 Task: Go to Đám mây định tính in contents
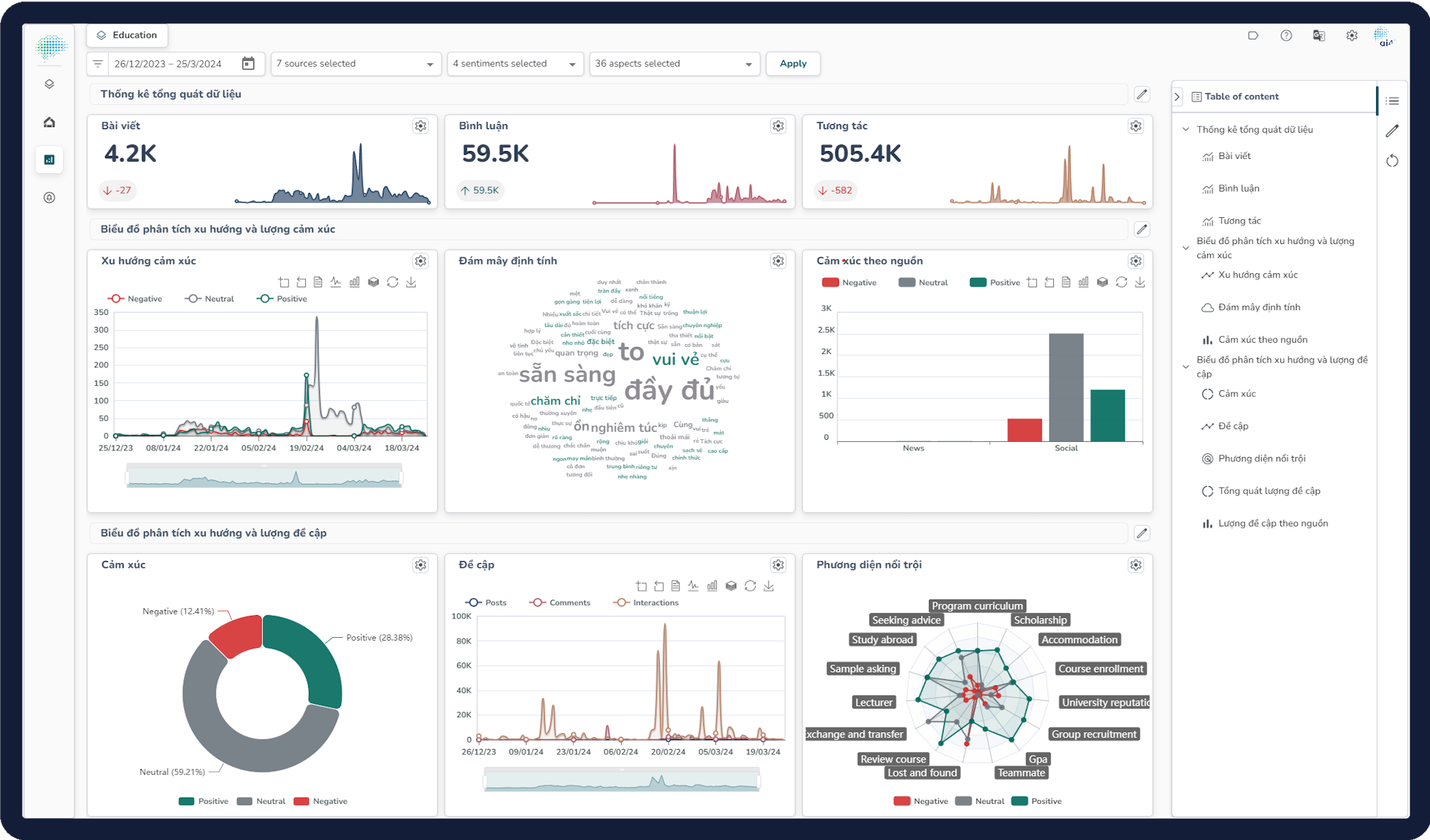[1258, 307]
